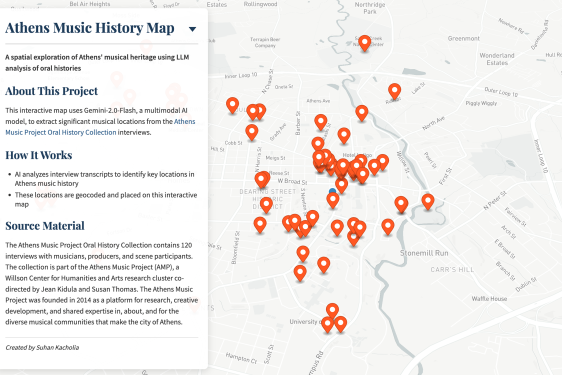
Task: Click the marker directly above the blue dot
Action: (x=341, y=186)
